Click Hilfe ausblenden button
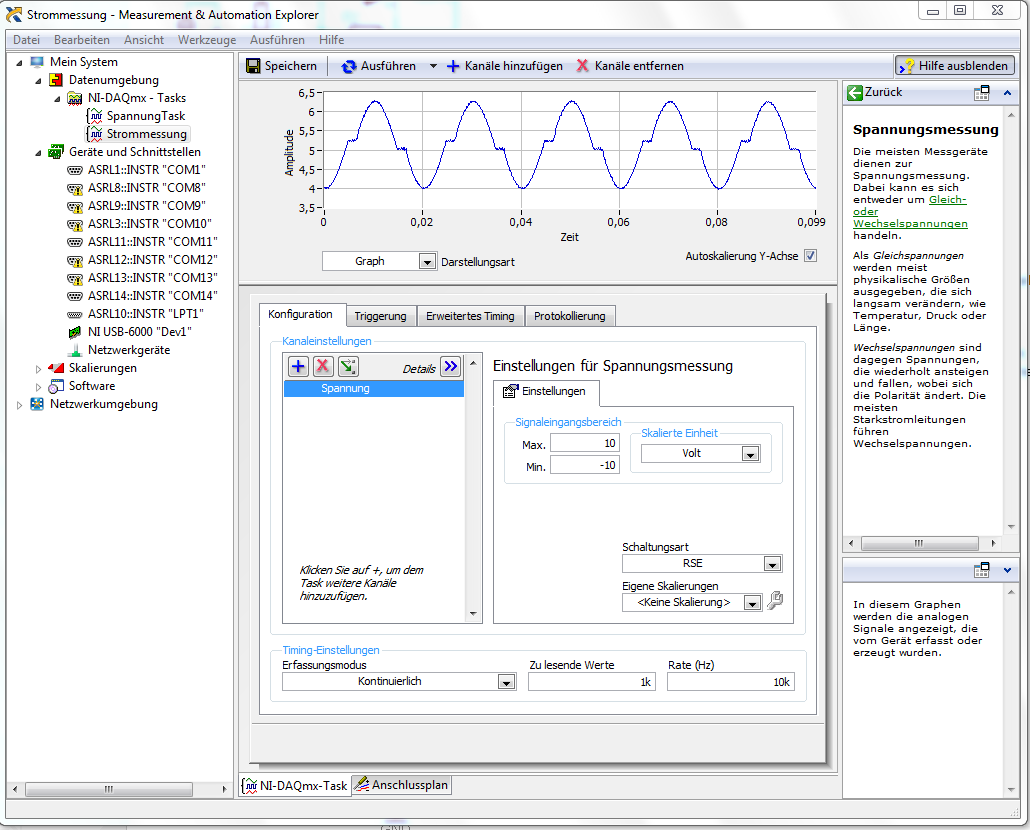Viewport: 1030px width, 830px height. point(954,66)
